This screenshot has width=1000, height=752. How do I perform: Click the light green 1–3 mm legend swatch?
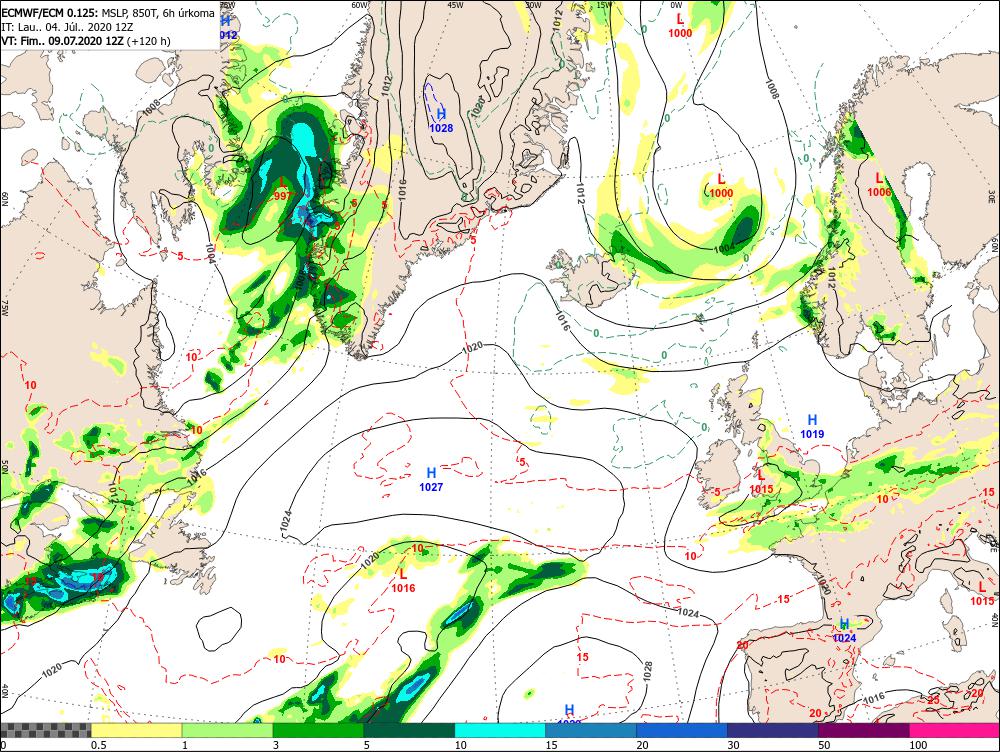pos(227,730)
